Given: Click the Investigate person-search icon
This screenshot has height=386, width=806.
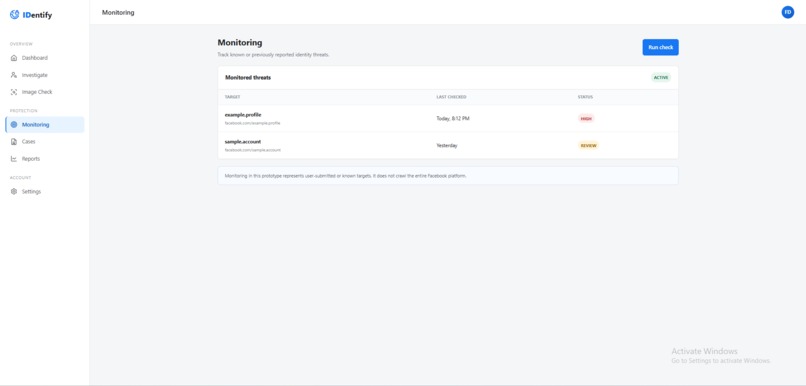Looking at the screenshot, I should [x=14, y=75].
